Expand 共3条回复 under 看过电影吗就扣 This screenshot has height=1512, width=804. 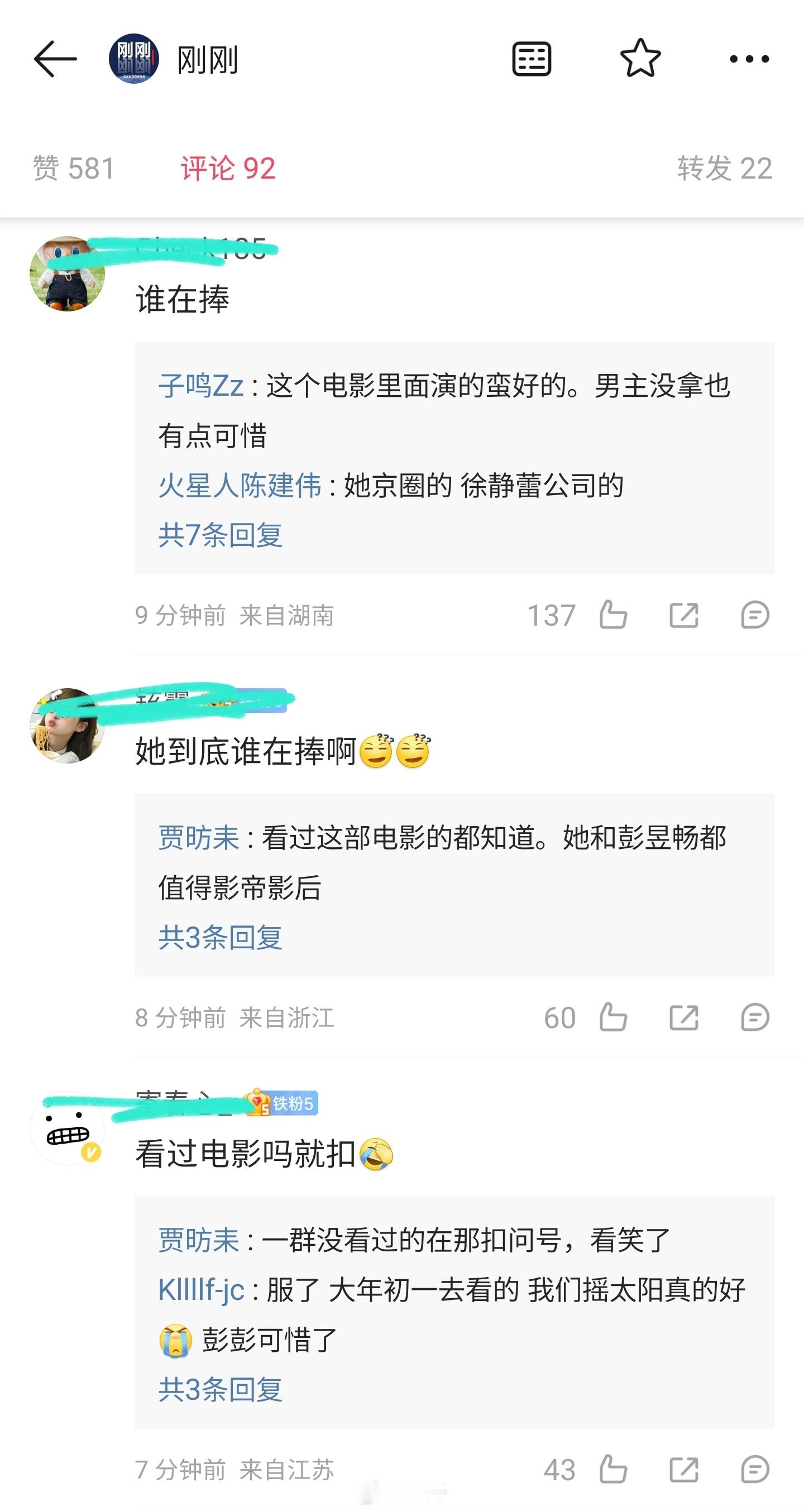pyautogui.click(x=220, y=1389)
